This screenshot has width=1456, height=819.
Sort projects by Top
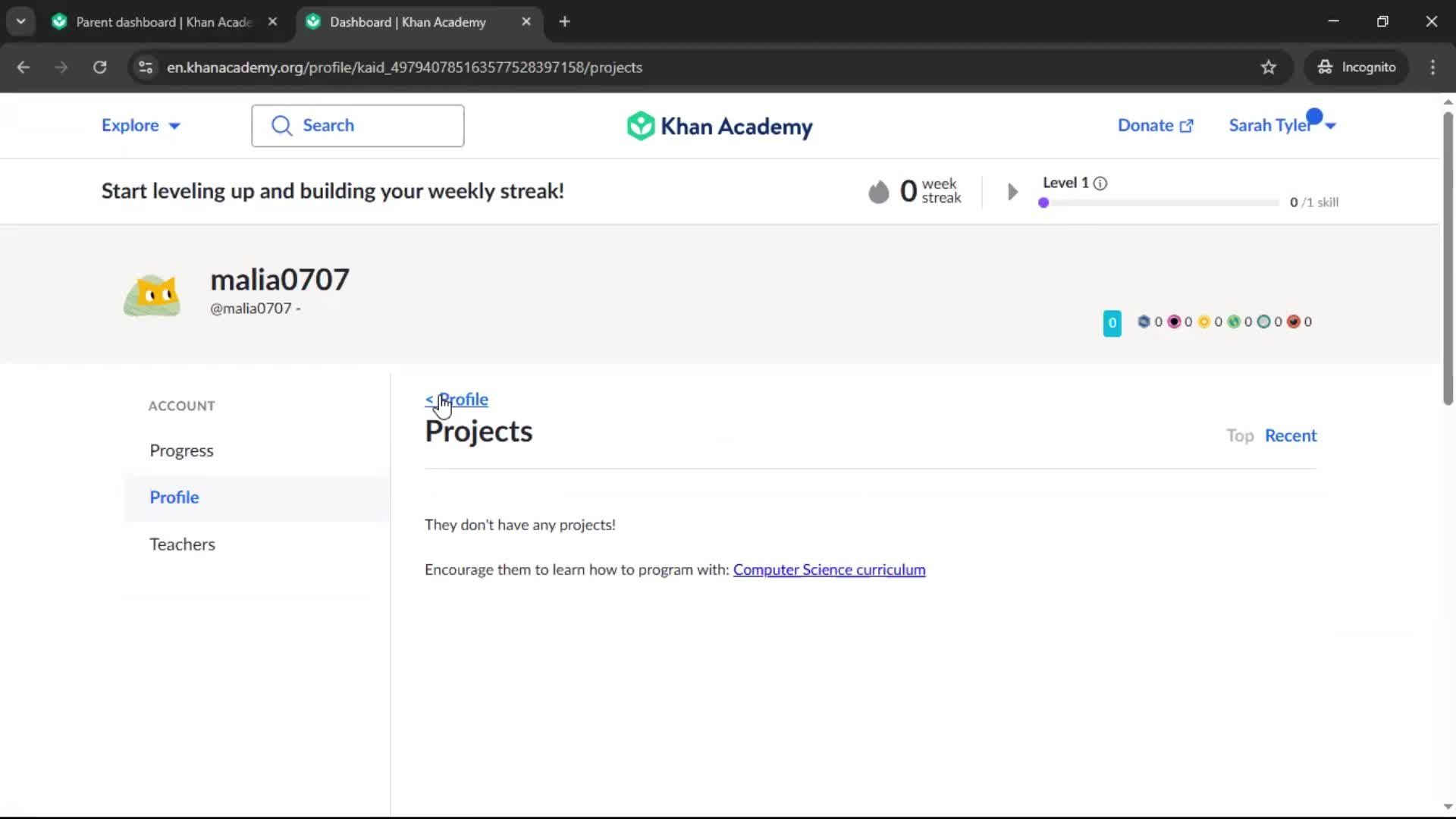[x=1240, y=436]
